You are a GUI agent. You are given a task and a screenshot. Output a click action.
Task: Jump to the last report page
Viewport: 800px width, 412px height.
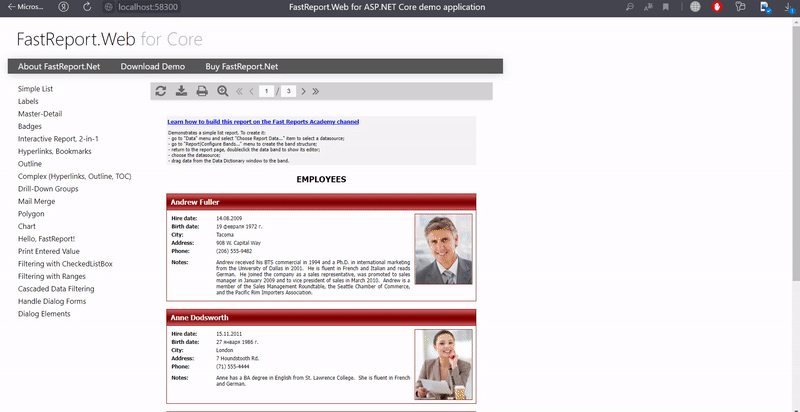[x=316, y=92]
